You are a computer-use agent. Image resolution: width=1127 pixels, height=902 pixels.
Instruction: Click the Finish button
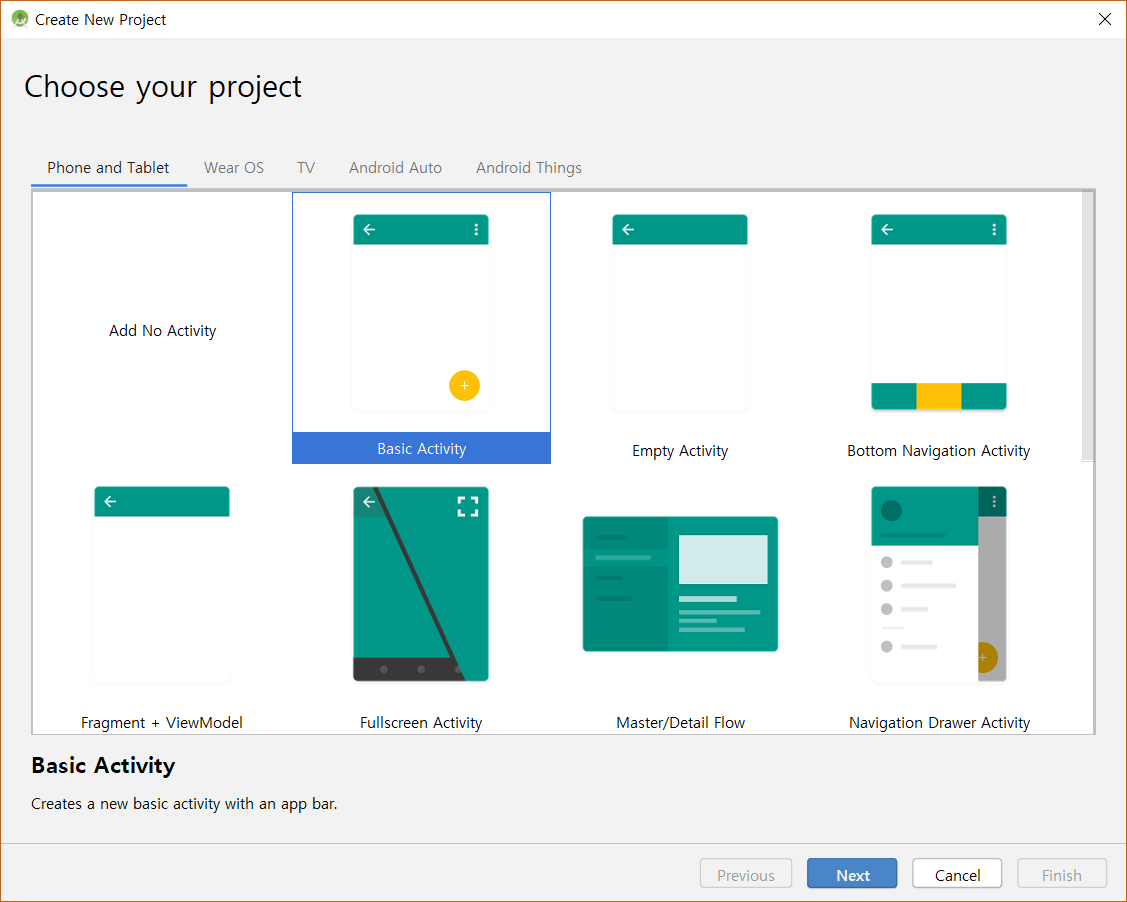1062,875
